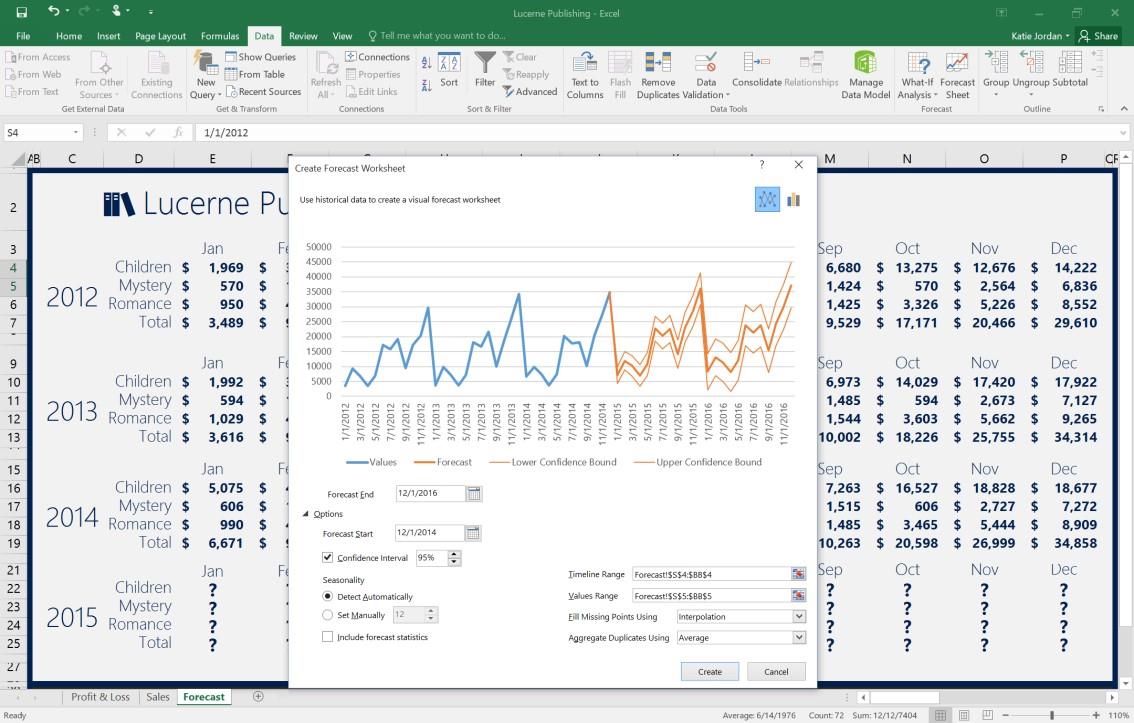Toggle the Filter funnel
1134x723 pixels.
485,70
